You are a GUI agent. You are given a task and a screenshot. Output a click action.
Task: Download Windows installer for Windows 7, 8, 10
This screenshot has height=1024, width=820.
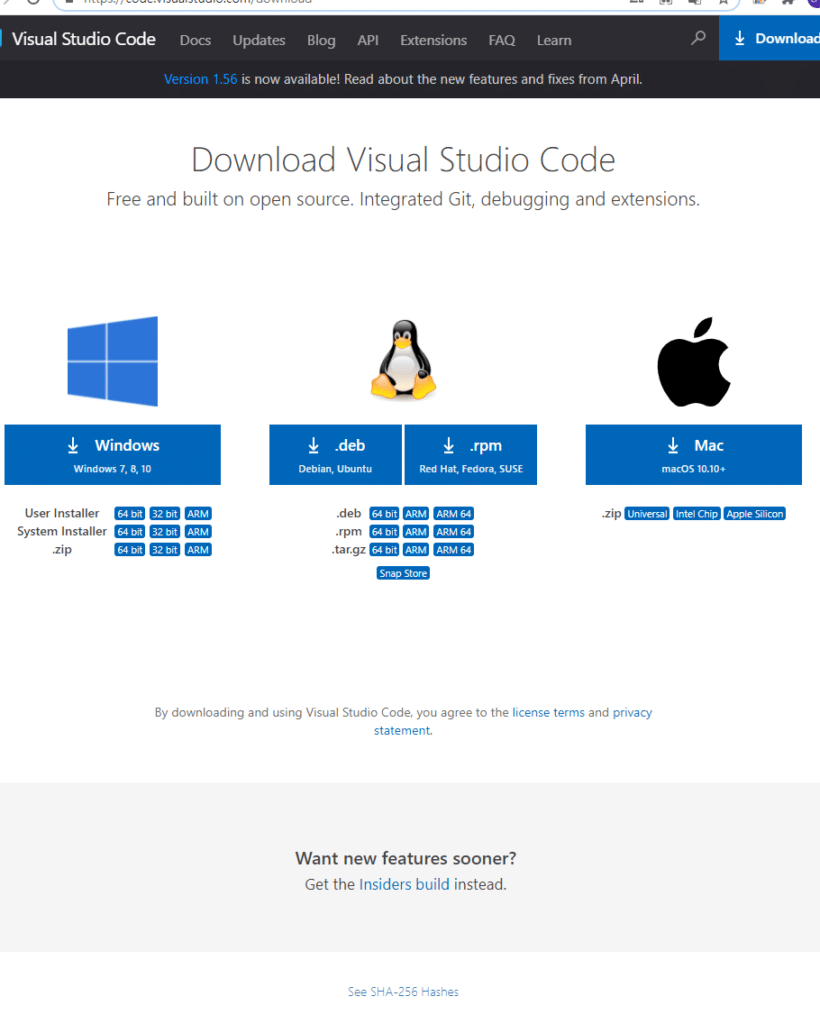[x=112, y=454]
